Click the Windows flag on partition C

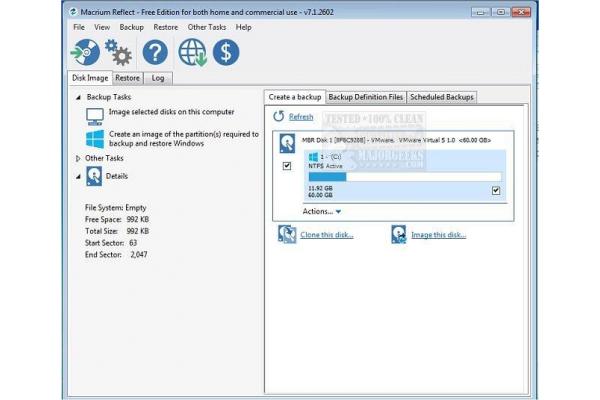pyautogui.click(x=313, y=157)
